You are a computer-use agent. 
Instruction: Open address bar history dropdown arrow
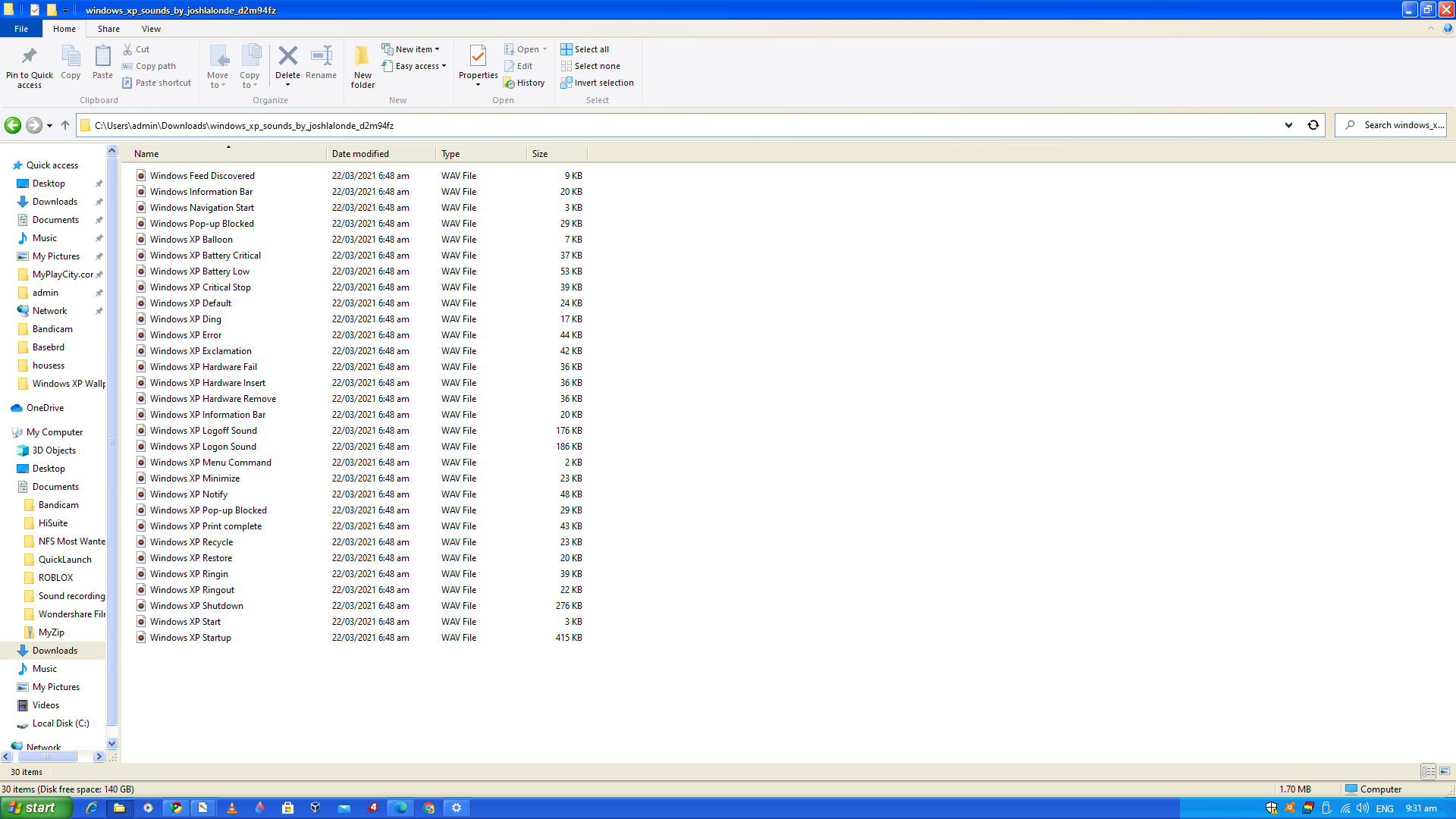1288,125
